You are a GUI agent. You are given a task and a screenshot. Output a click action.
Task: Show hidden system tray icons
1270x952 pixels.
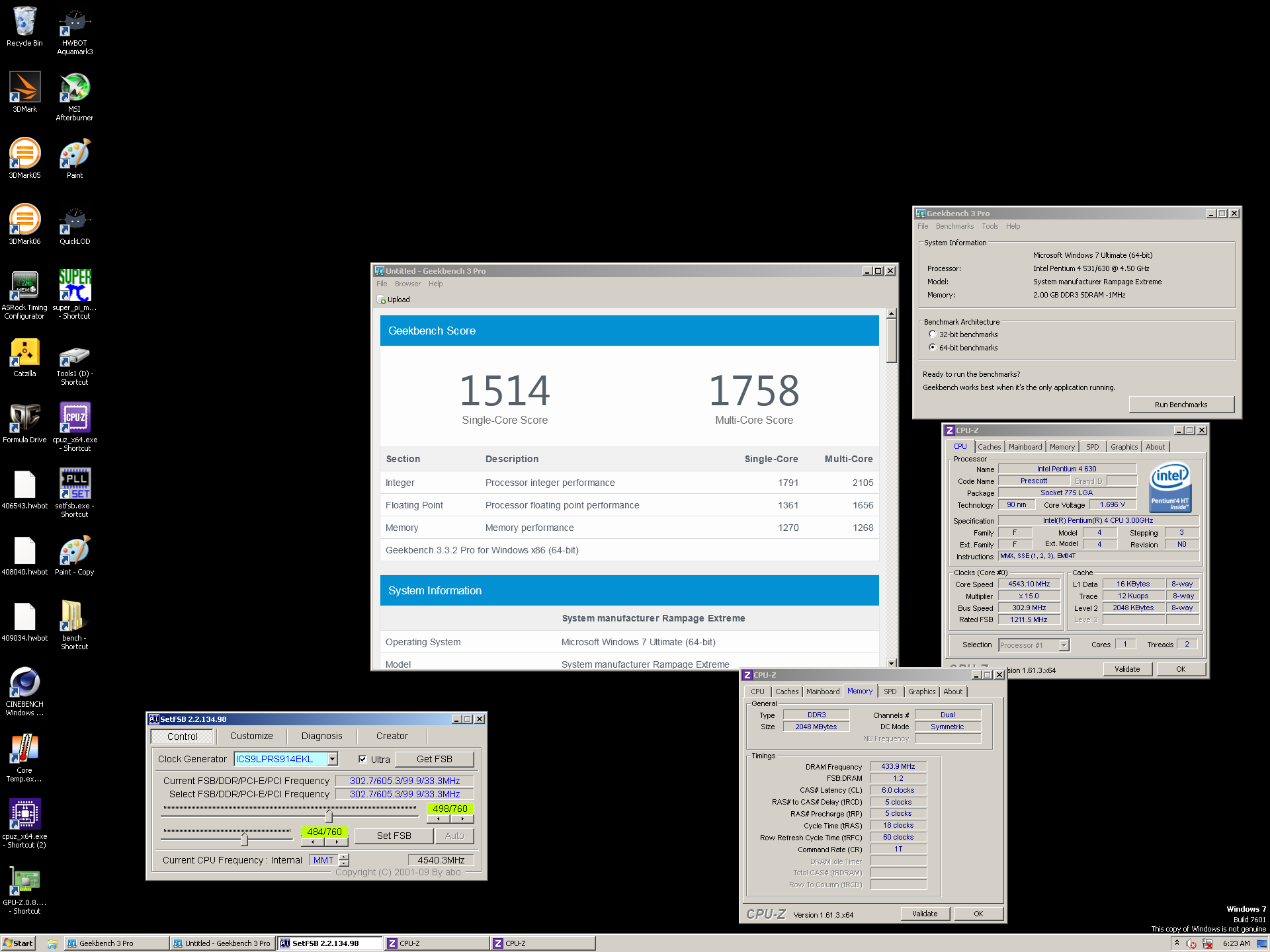[x=1177, y=943]
